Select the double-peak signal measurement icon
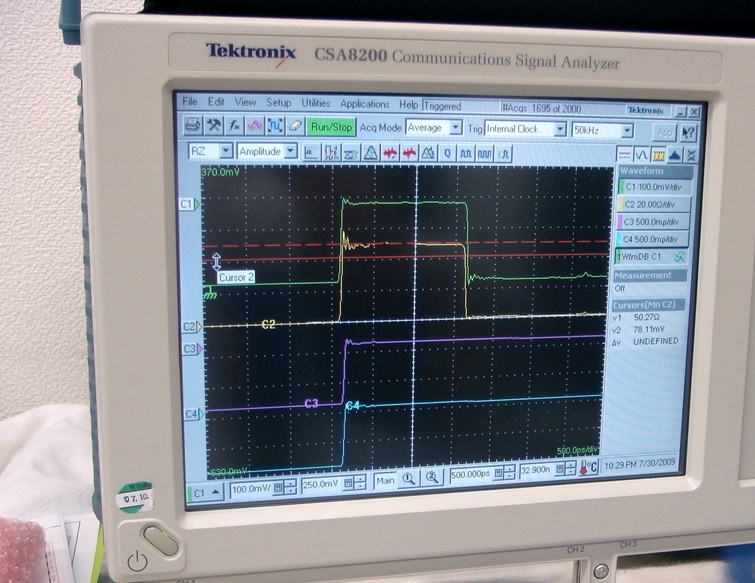 click(x=428, y=154)
